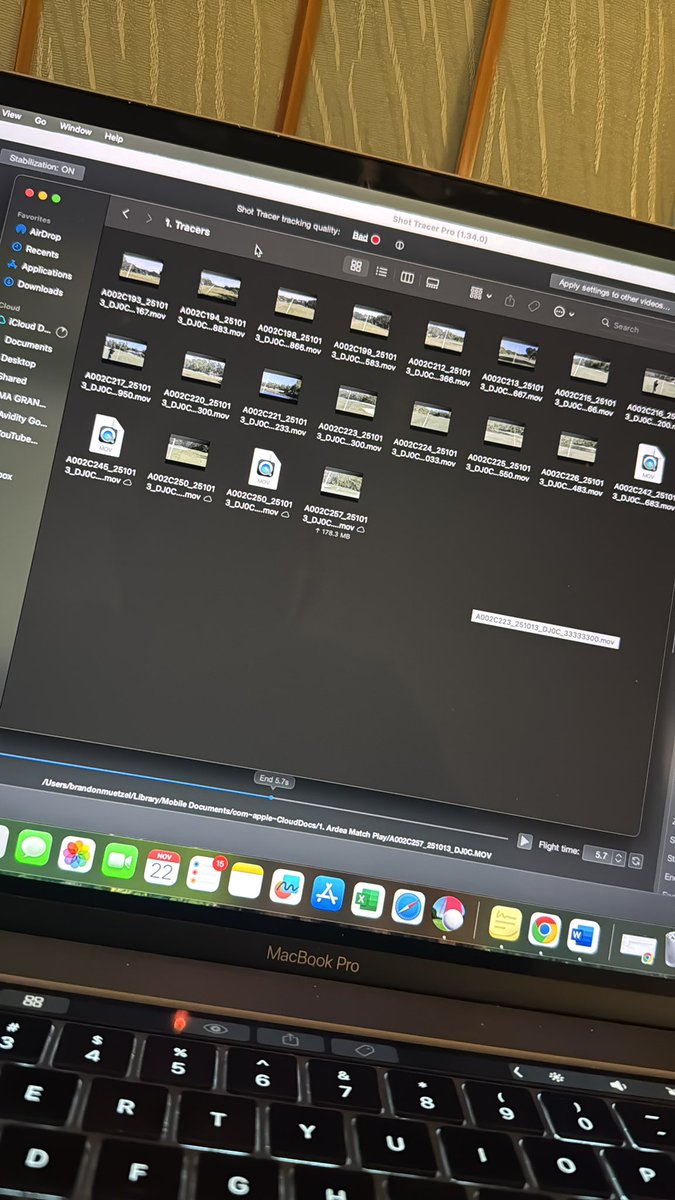The width and height of the screenshot is (675, 1200).
Task: Go back with Finder's left chevron
Action: 126,213
